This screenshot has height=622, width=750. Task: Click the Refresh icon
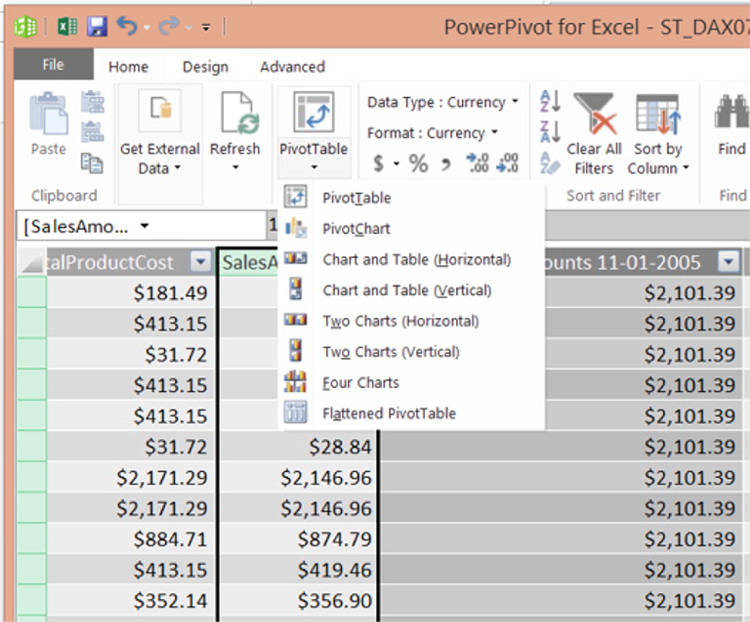(235, 115)
